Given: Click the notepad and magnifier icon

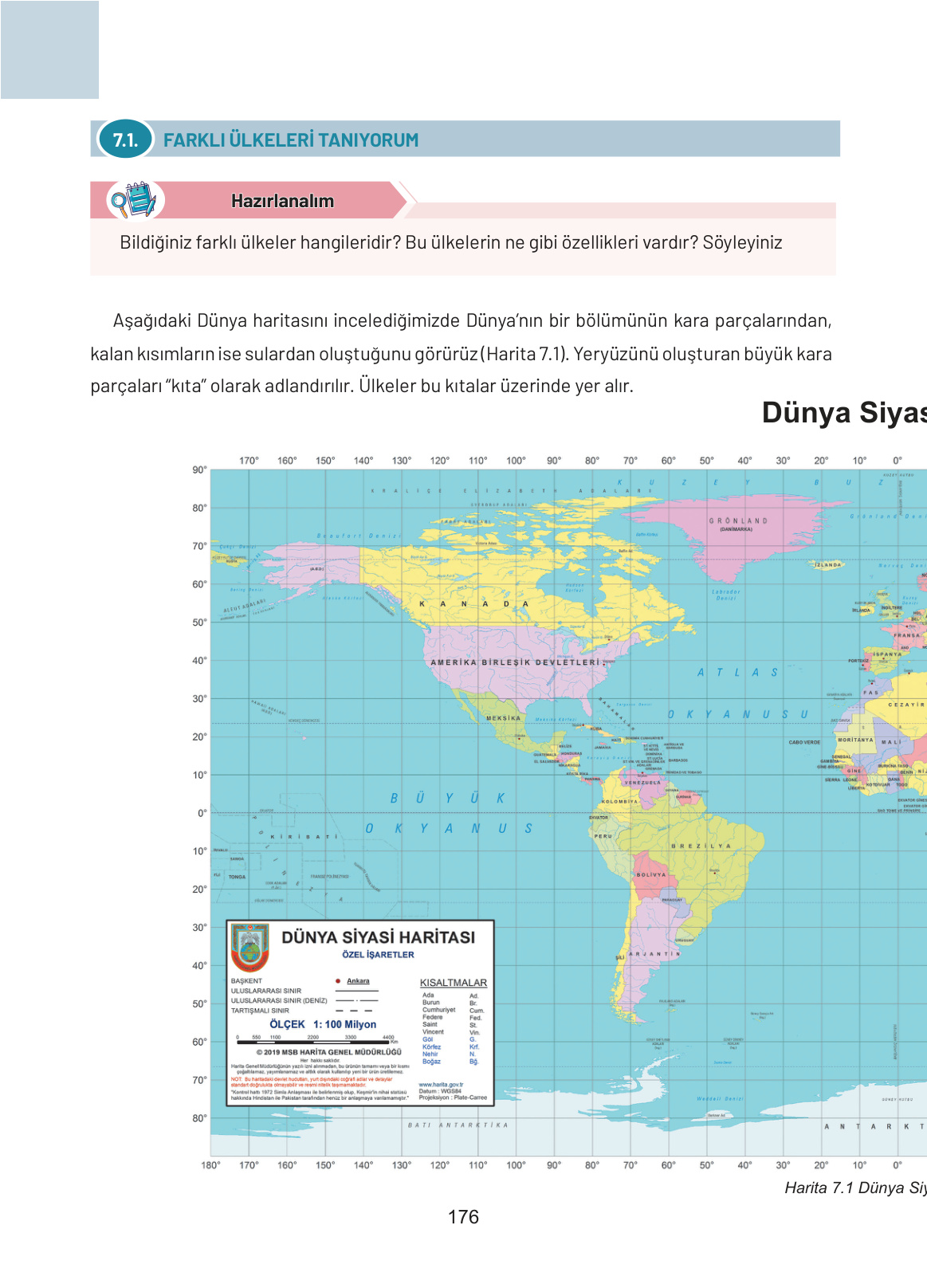Looking at the screenshot, I should [133, 200].
